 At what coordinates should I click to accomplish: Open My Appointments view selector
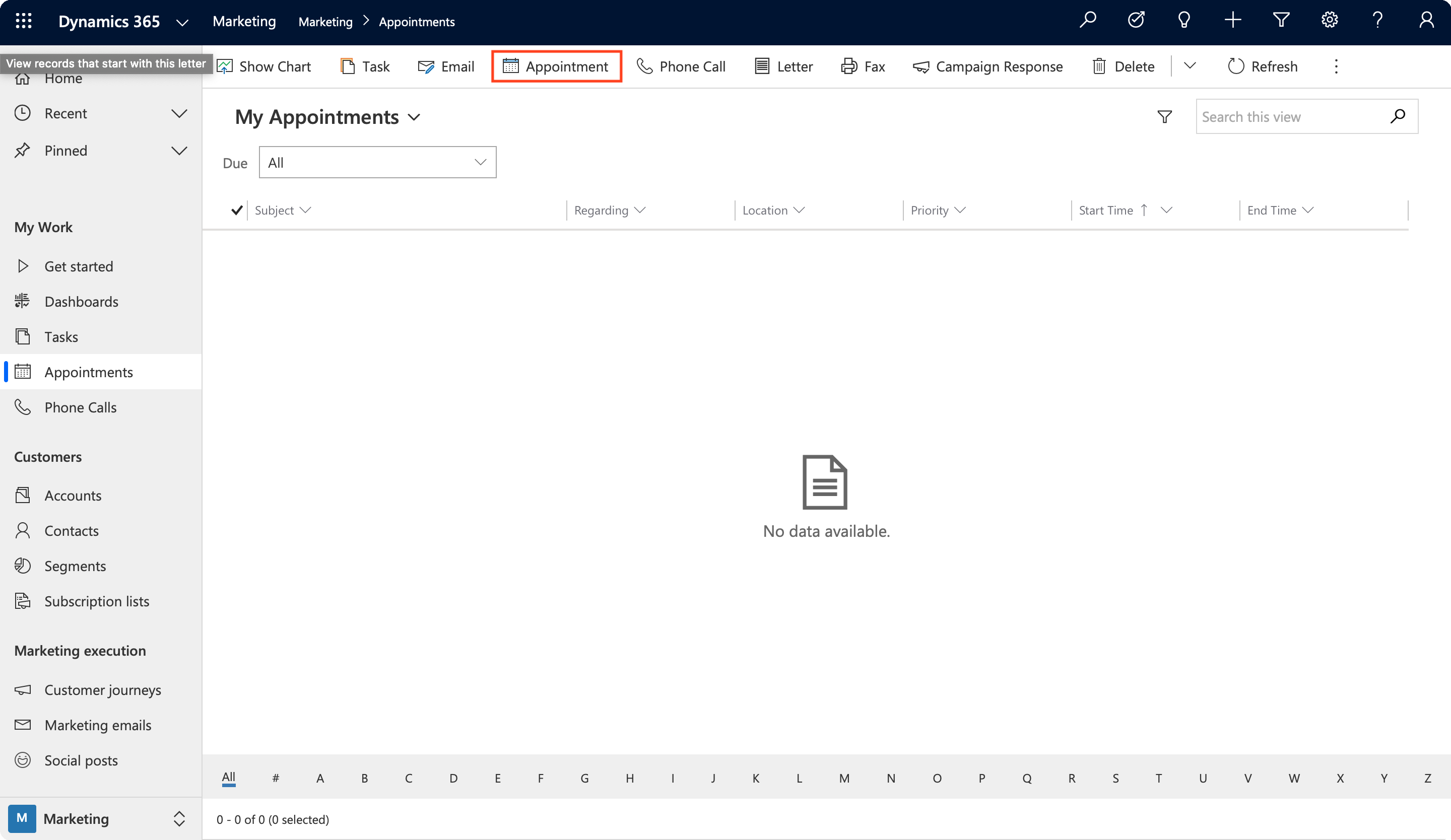327,117
